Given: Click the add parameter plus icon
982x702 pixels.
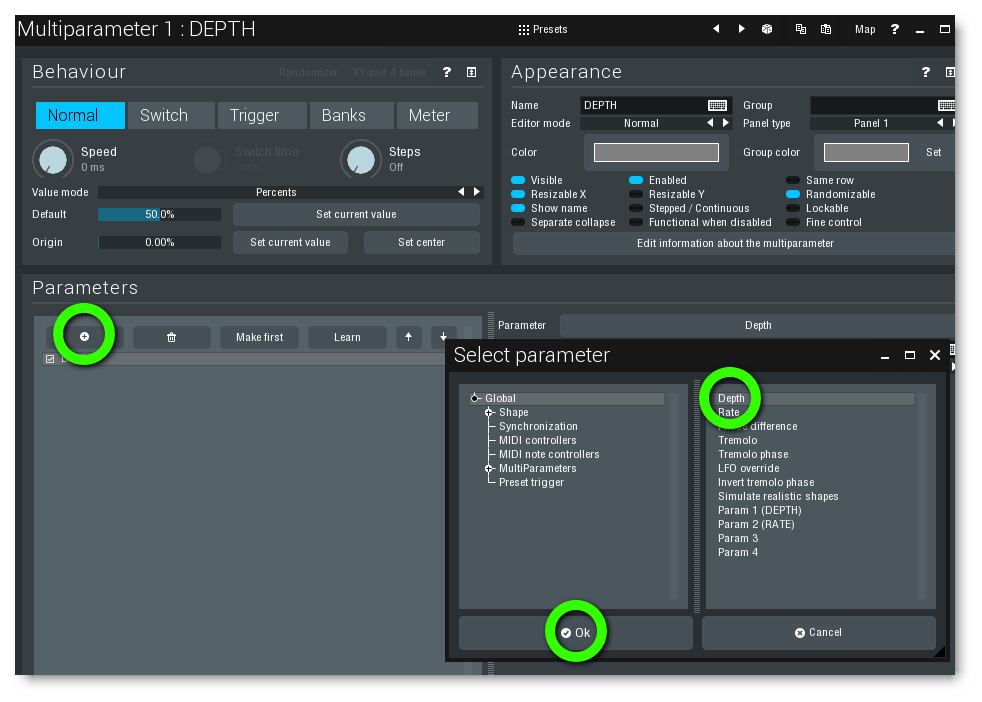Looking at the screenshot, I should pyautogui.click(x=85, y=337).
